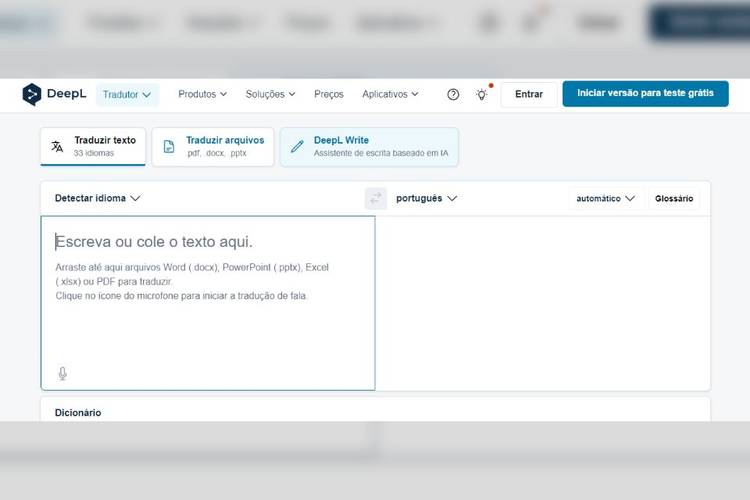Click the lightbulb tips icon

click(x=482, y=94)
